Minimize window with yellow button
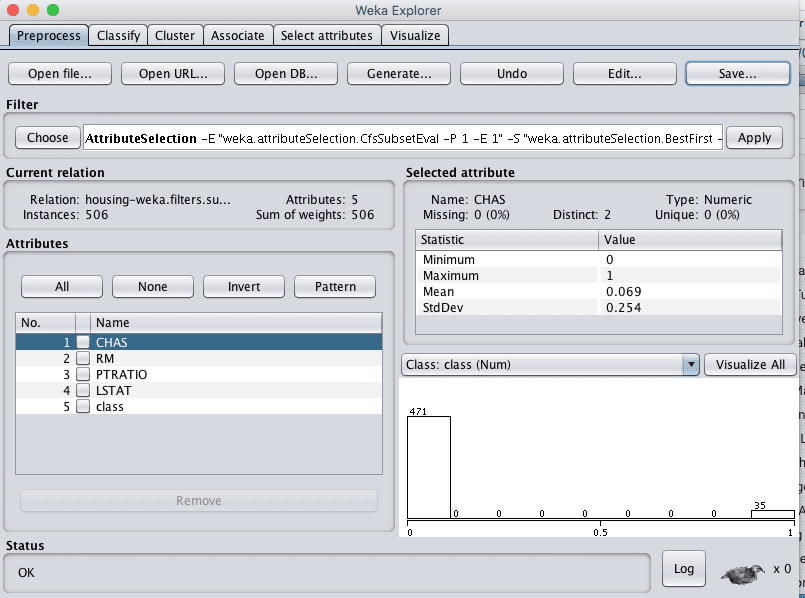 pos(33,10)
